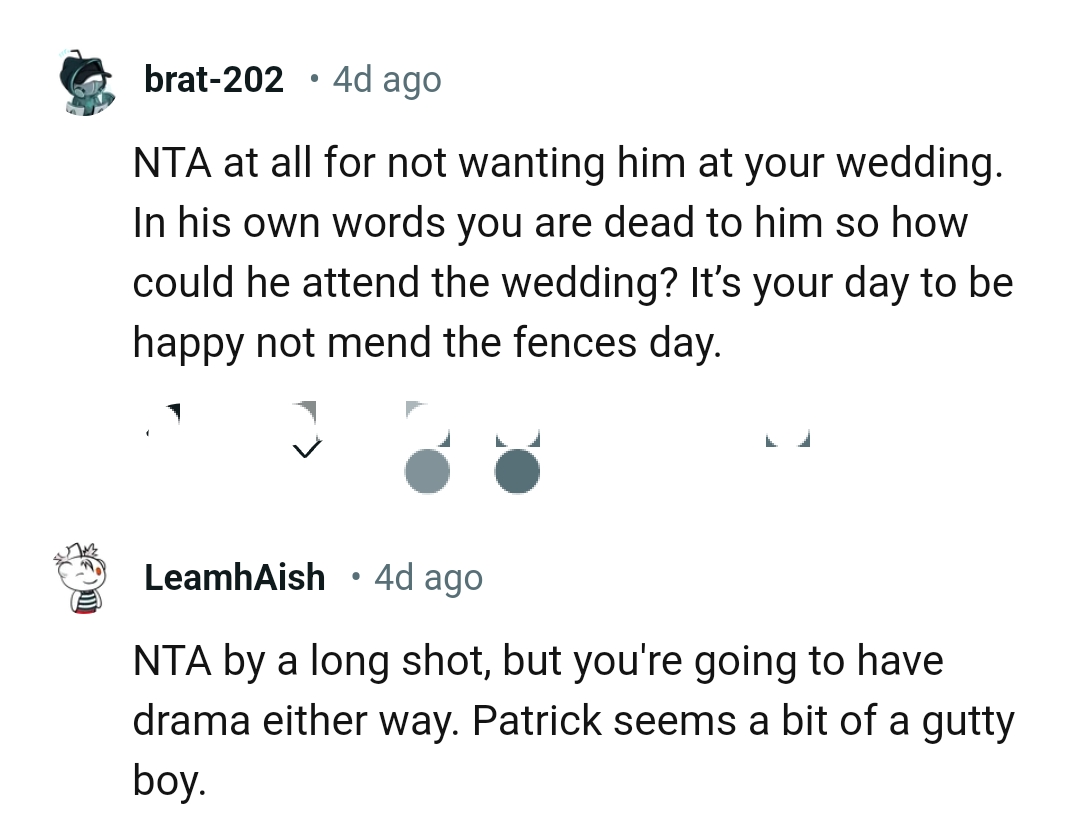Viewport: 1080px width, 838px height.
Task: Click the gray corner icon above light circle
Action: coord(415,409)
